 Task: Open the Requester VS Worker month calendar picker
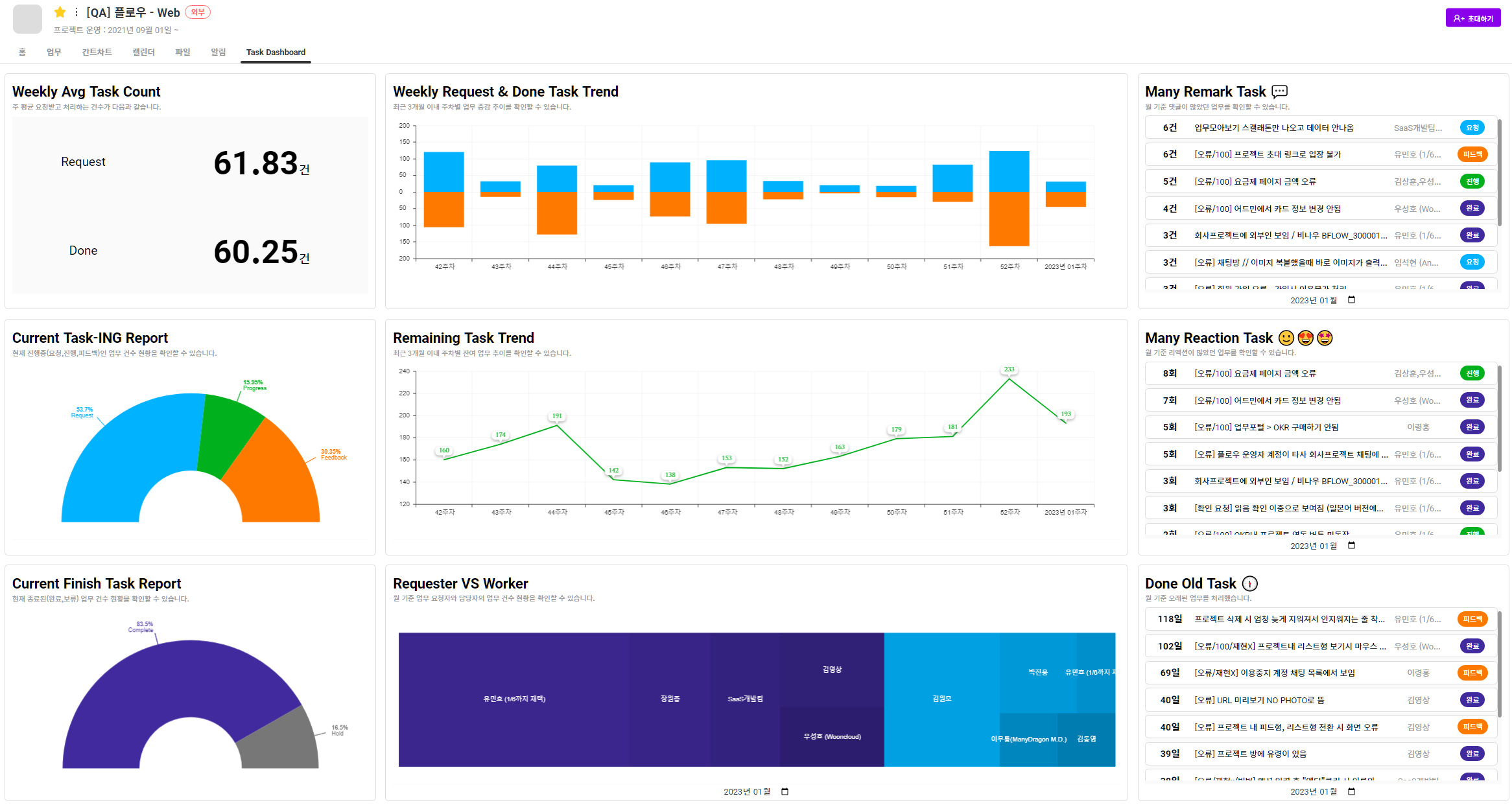coord(785,791)
